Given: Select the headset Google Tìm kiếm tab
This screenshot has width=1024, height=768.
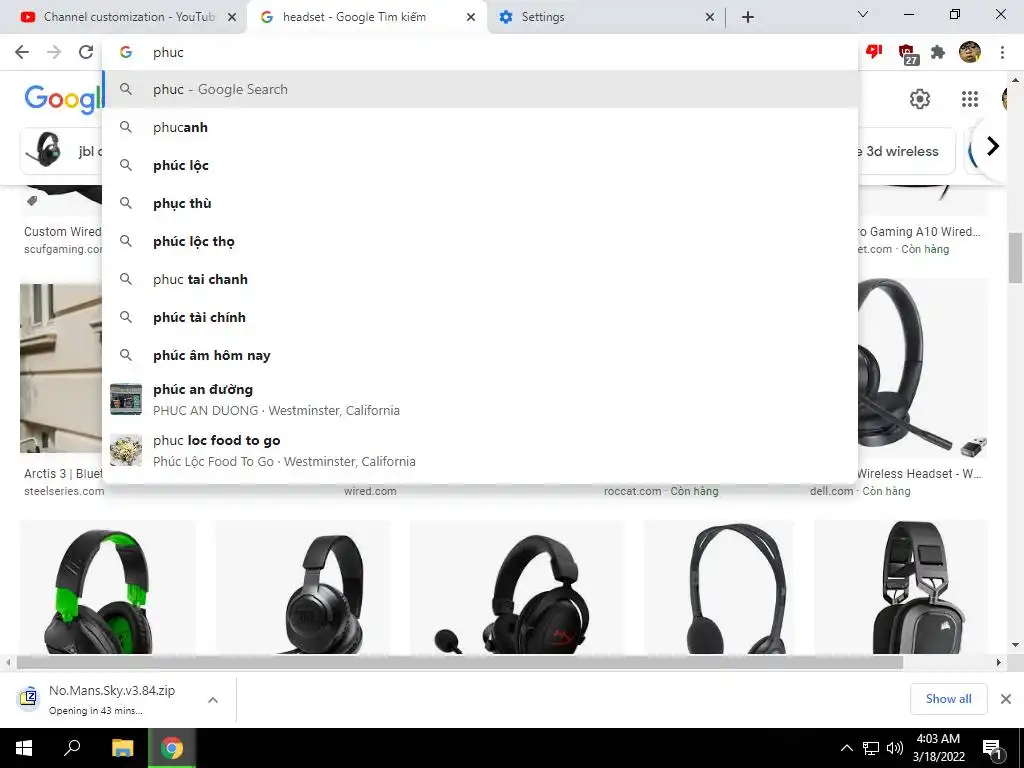Looking at the screenshot, I should coord(368,17).
